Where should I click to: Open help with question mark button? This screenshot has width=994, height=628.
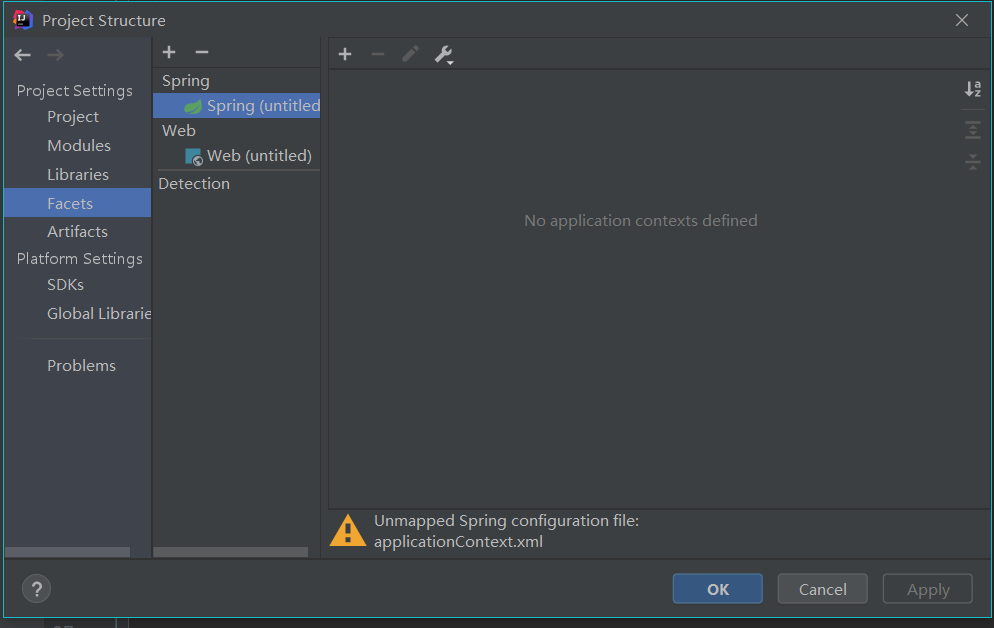[37, 589]
